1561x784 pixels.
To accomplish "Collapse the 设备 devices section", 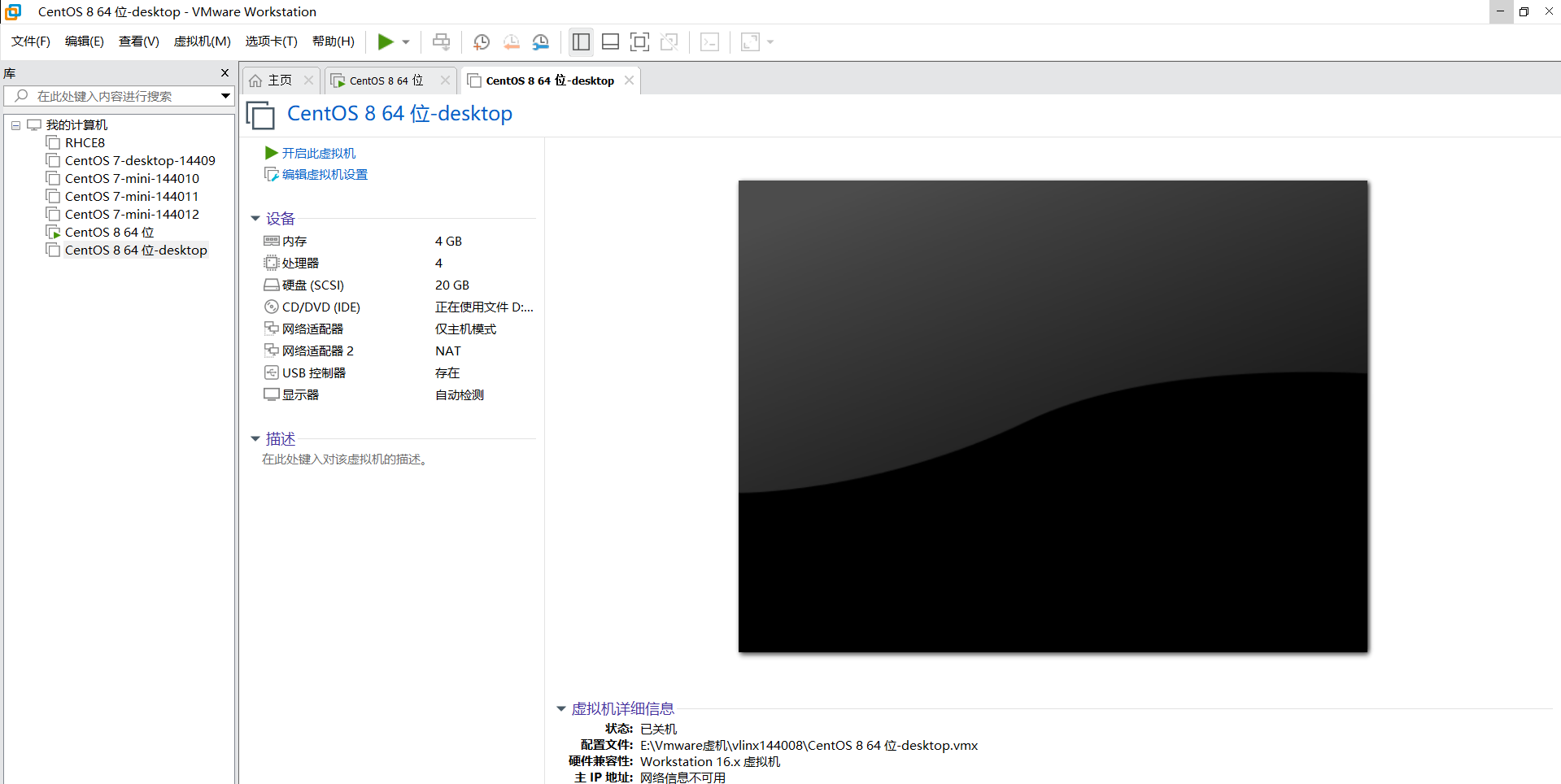I will pos(255,218).
